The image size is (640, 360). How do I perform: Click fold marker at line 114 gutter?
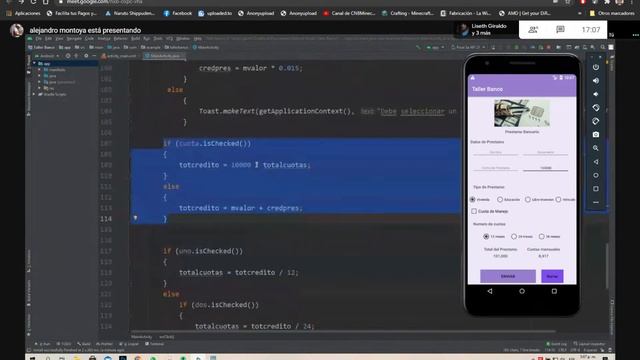[x=135, y=219]
